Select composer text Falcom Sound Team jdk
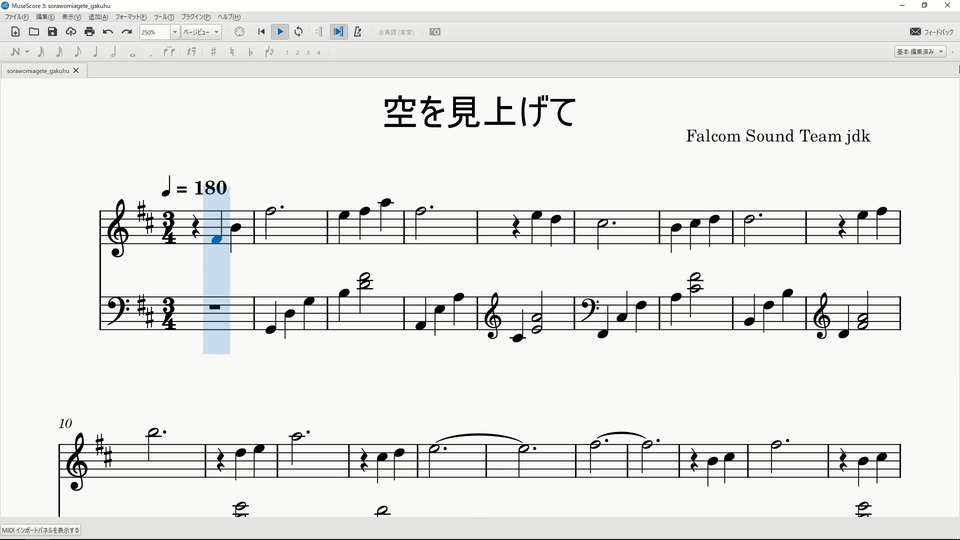The width and height of the screenshot is (960, 540). click(x=778, y=136)
